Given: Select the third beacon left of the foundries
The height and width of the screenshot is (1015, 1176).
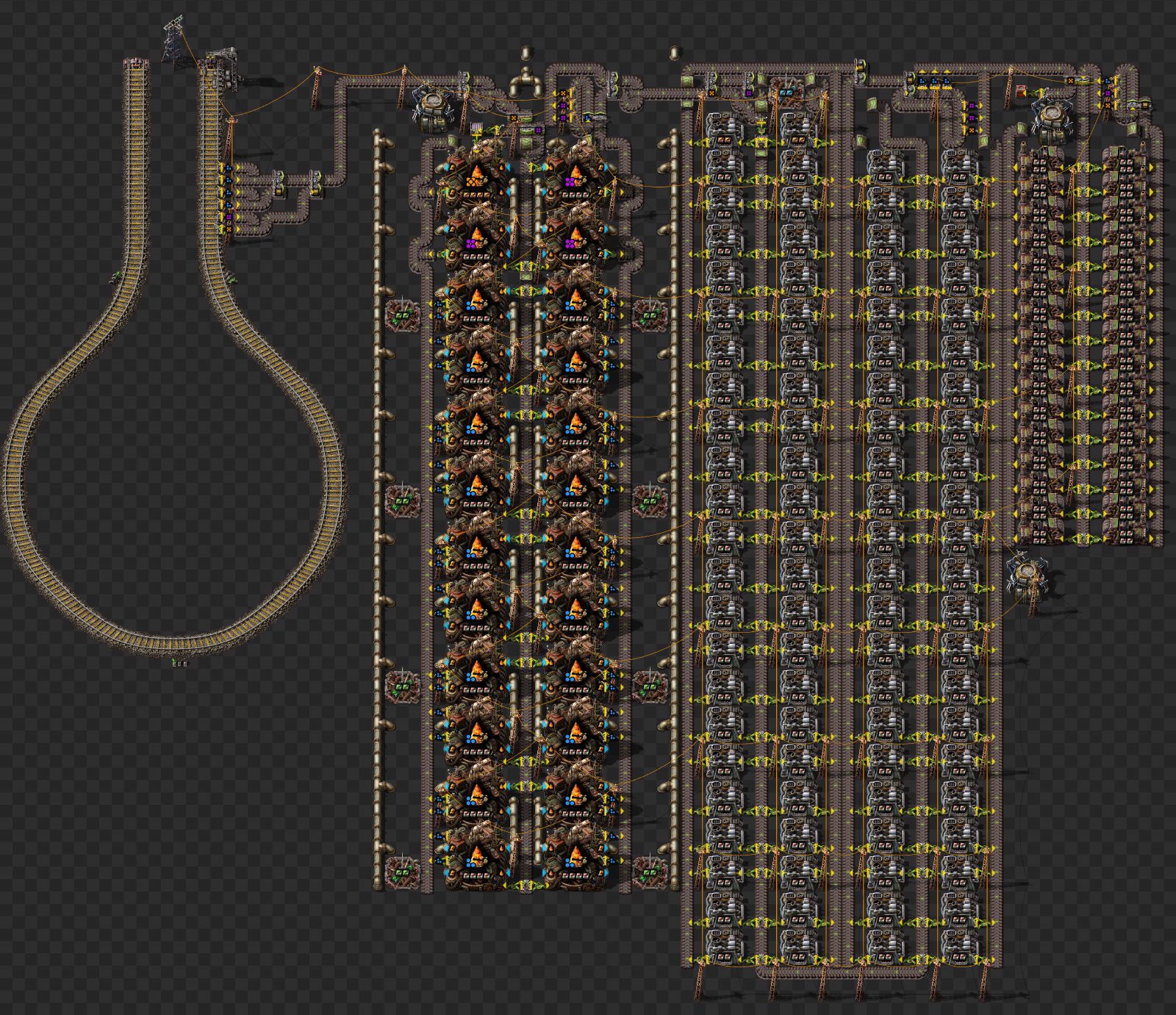Looking at the screenshot, I should [402, 687].
